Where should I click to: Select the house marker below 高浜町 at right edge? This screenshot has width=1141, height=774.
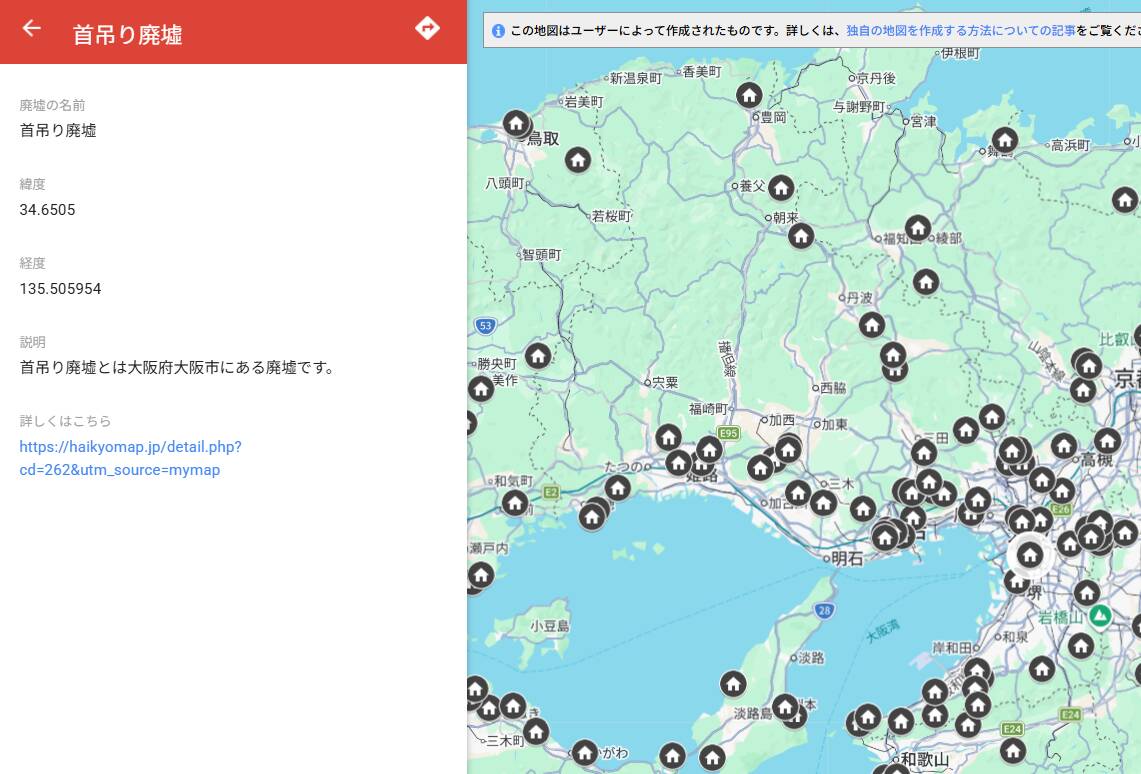[x=1124, y=199]
